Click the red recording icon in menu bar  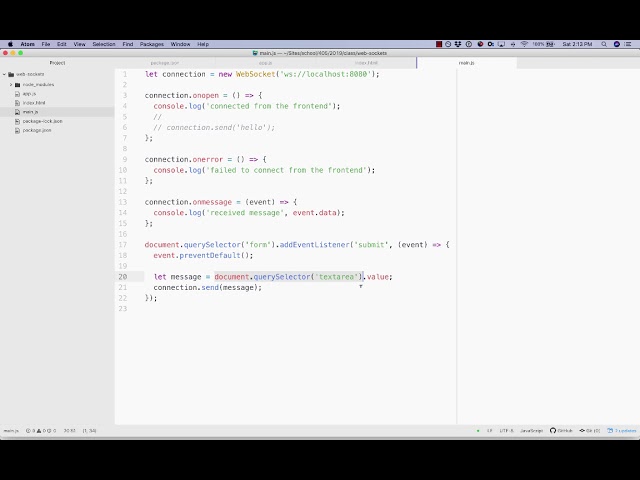point(439,44)
